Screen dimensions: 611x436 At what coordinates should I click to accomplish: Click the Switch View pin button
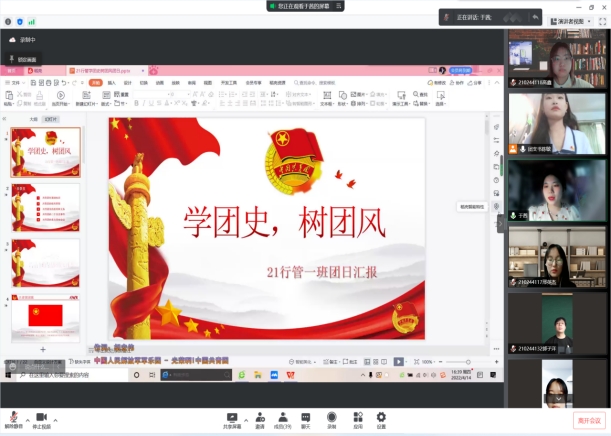coord(23,59)
